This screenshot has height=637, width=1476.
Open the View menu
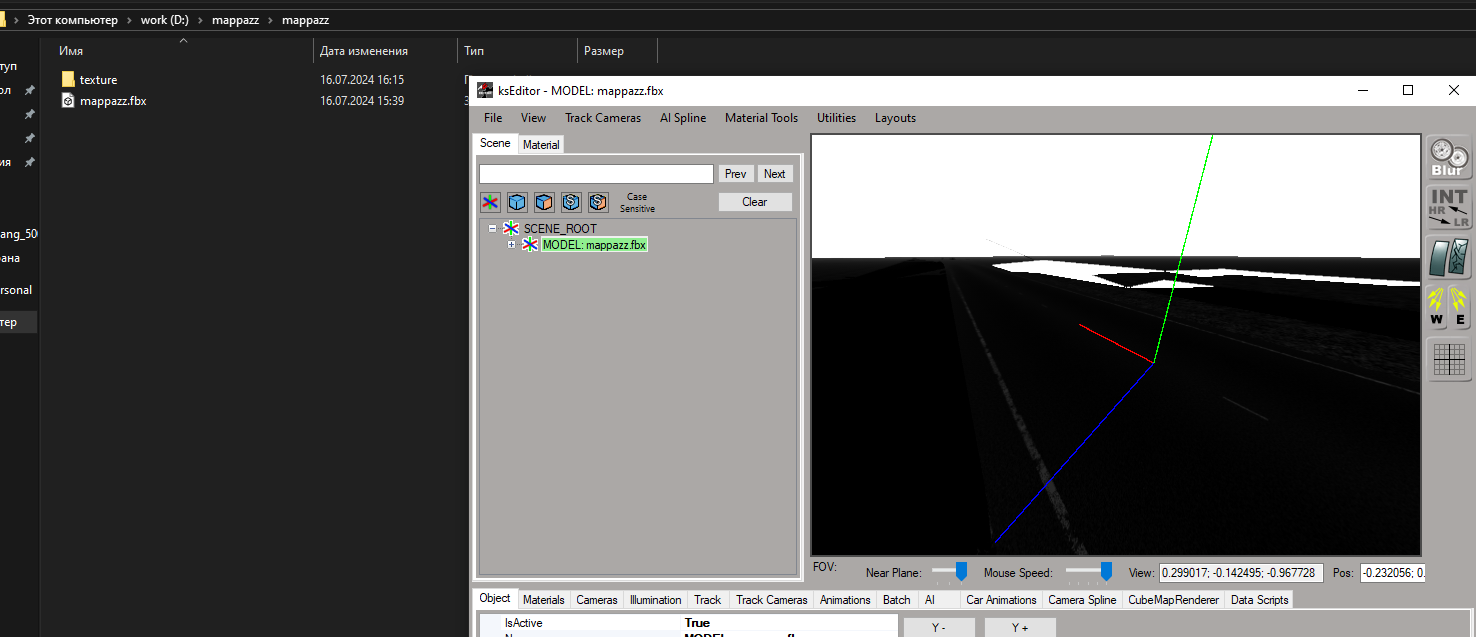[x=534, y=118]
